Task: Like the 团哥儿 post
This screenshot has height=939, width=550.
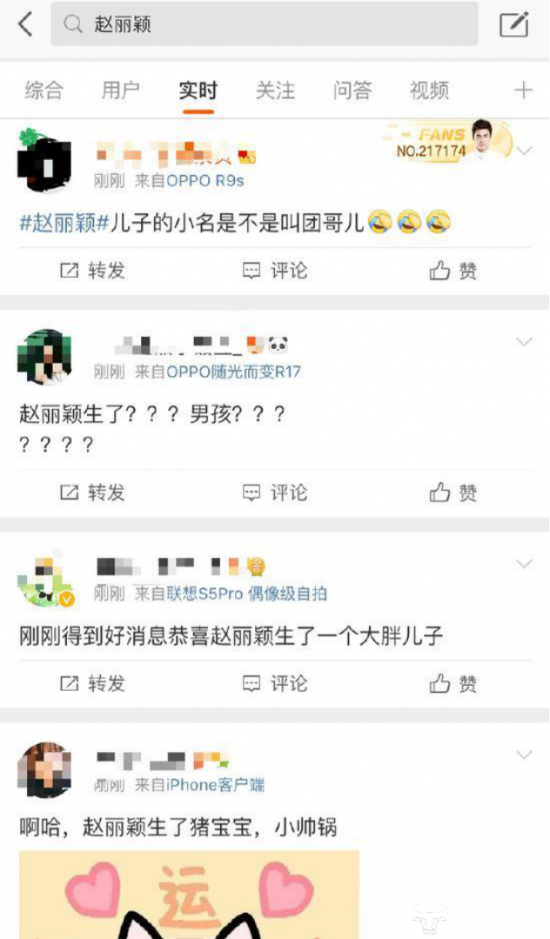Action: [x=453, y=271]
